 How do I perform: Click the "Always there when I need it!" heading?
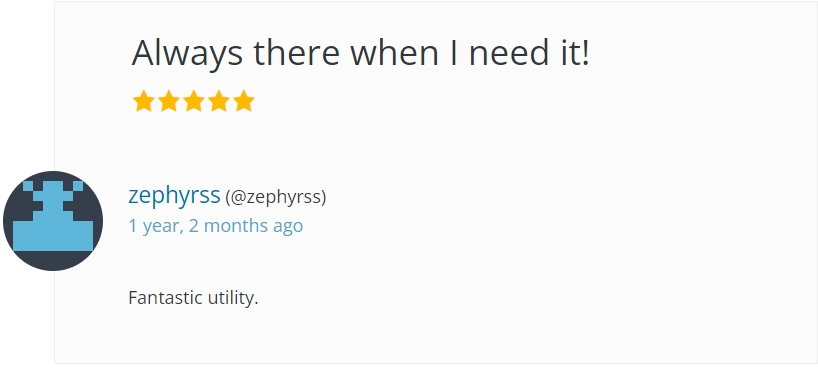click(360, 53)
